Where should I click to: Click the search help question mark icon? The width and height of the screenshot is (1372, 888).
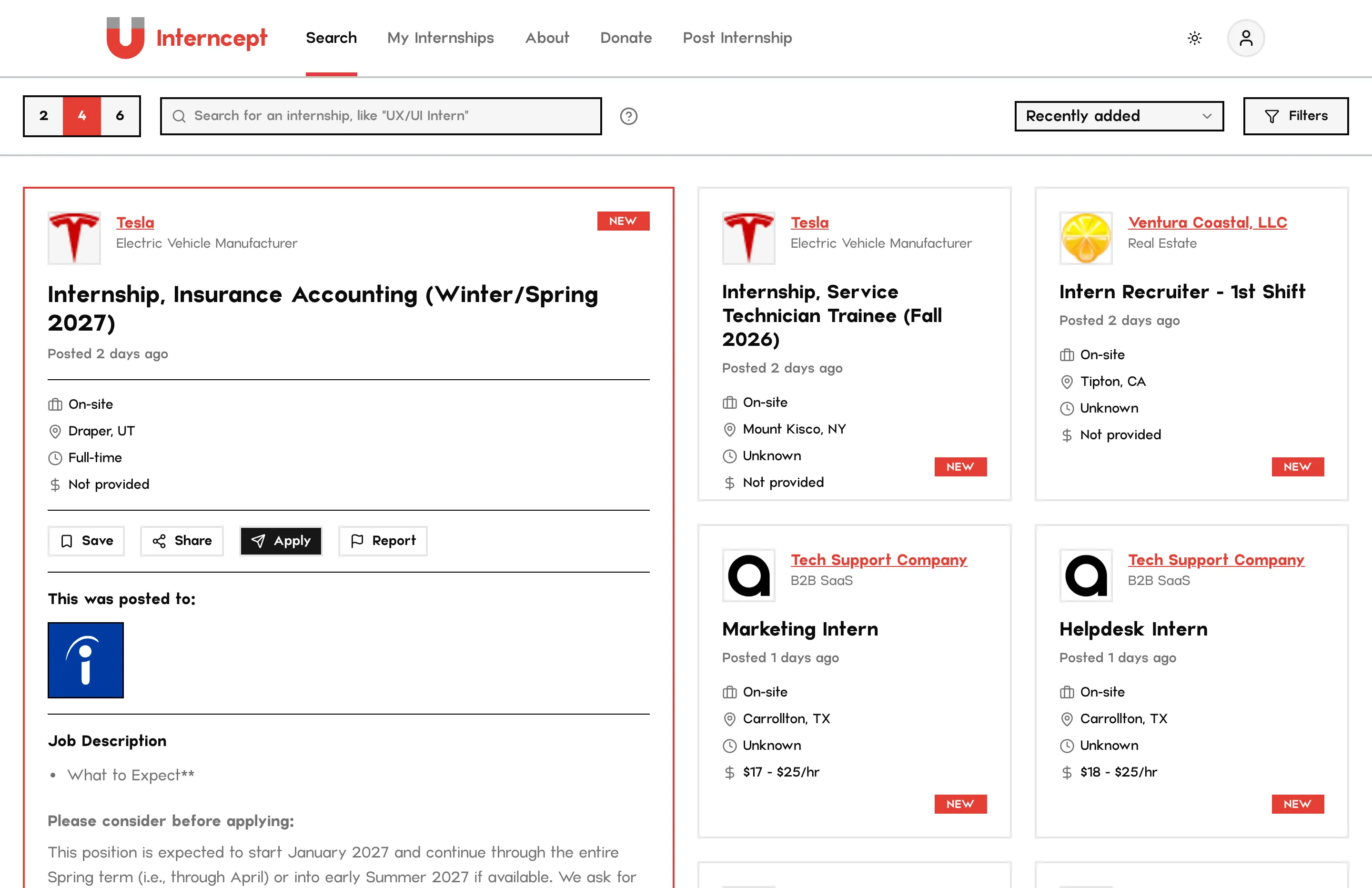(x=628, y=116)
